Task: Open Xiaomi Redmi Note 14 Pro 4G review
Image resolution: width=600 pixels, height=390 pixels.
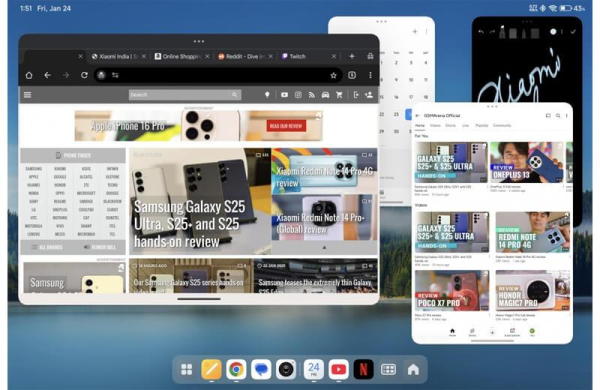Action: click(324, 171)
